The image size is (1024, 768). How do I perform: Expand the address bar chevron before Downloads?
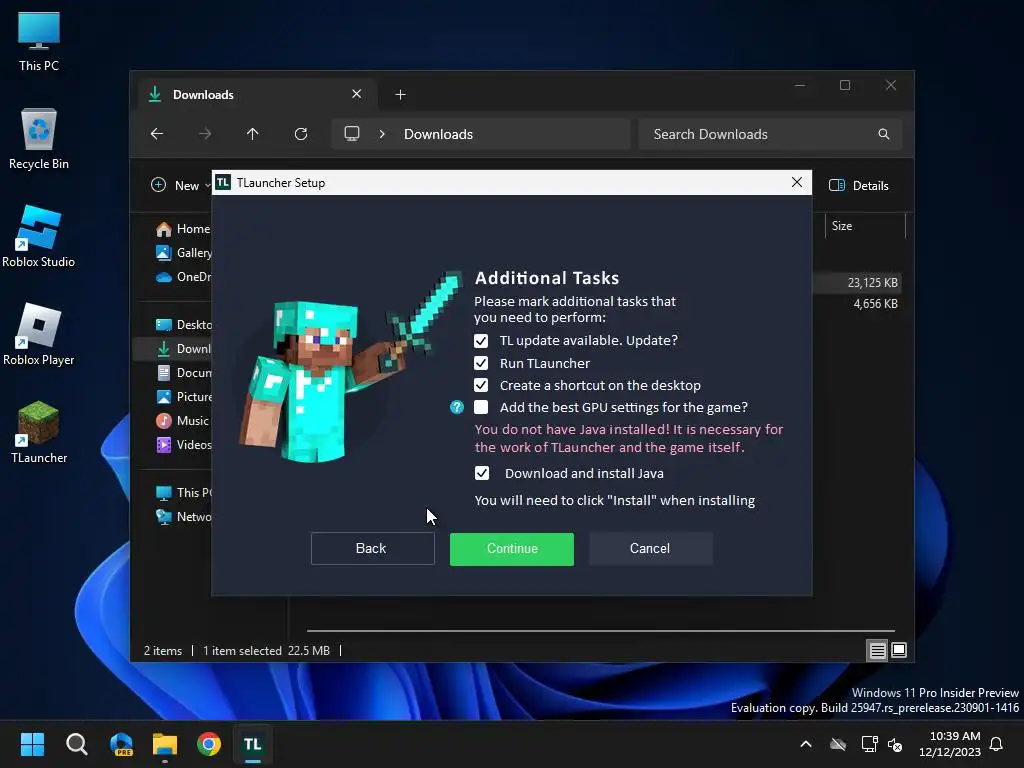pos(382,134)
